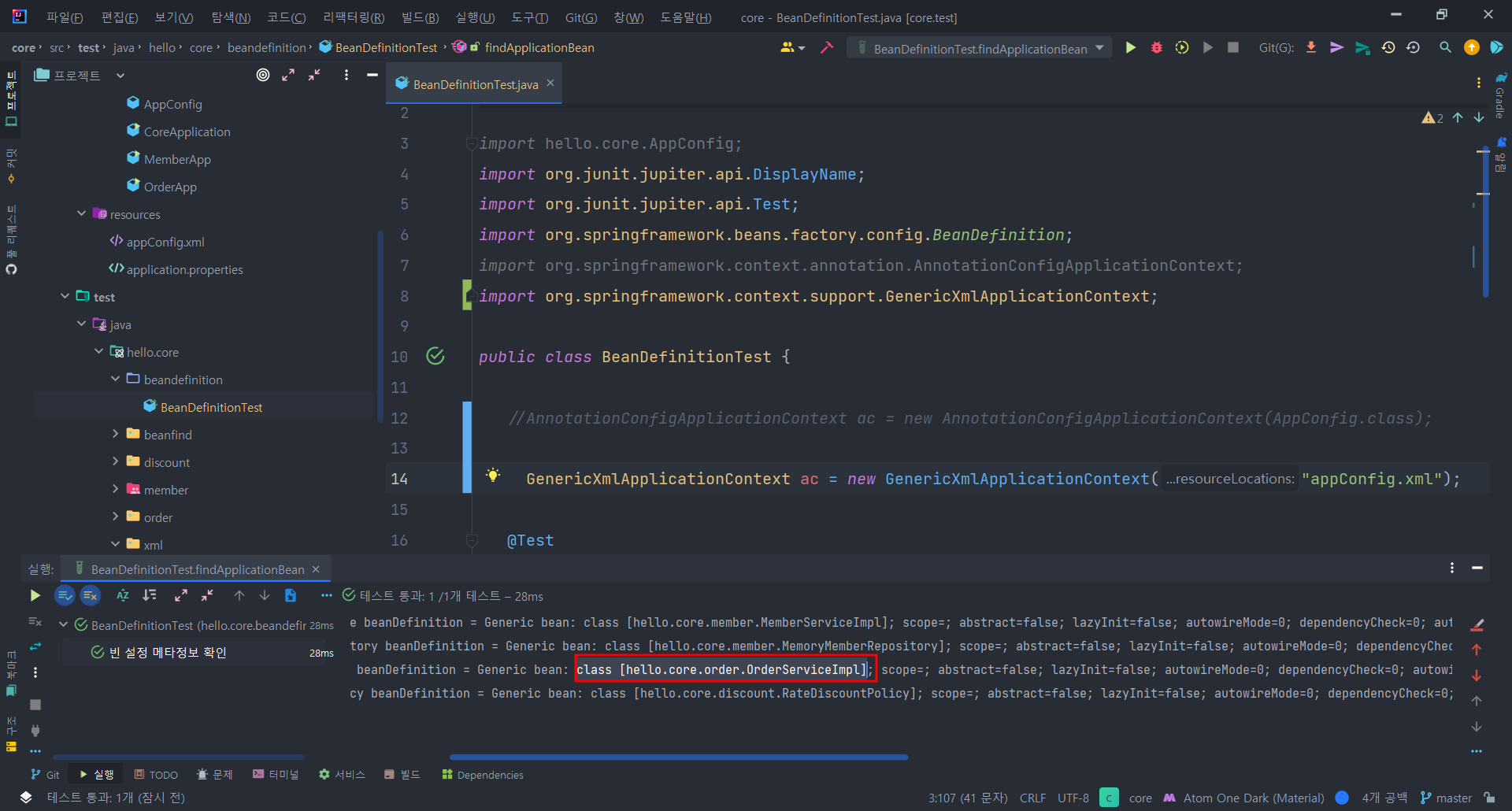Update project from Git
The image size is (1512, 811).
1311,48
